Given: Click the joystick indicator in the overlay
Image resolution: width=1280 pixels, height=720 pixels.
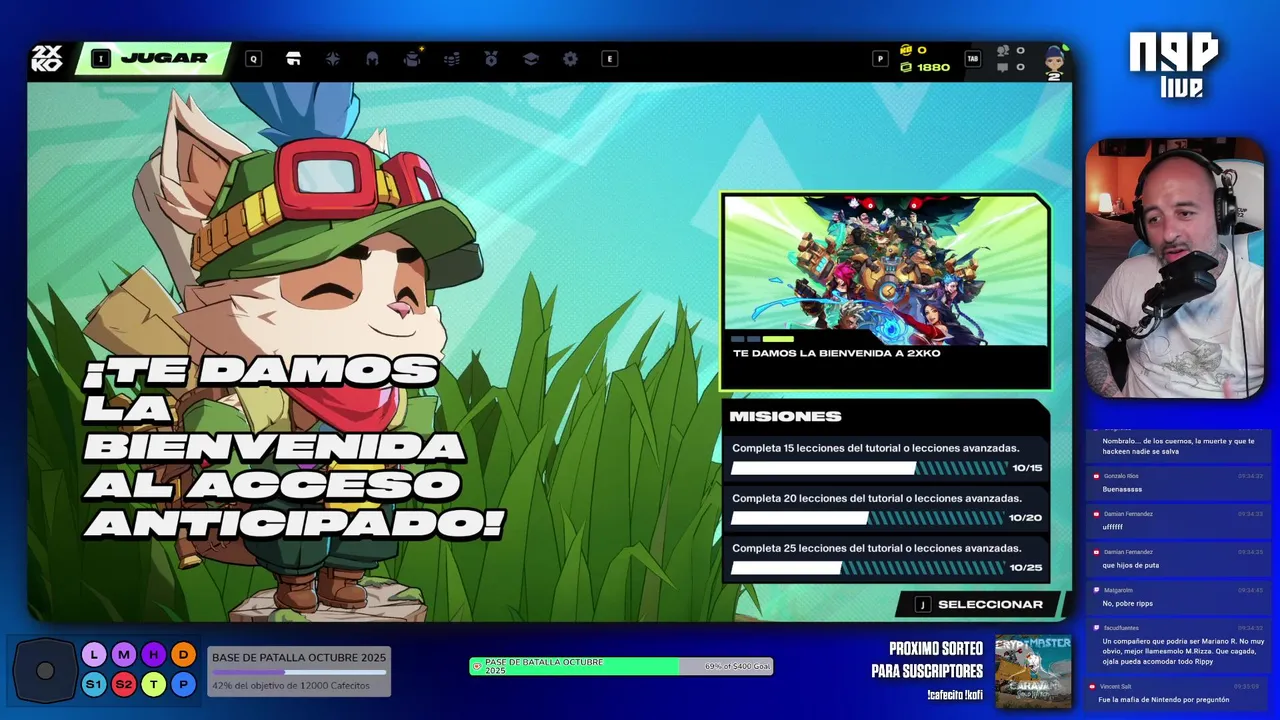Looking at the screenshot, I should pos(45,671).
